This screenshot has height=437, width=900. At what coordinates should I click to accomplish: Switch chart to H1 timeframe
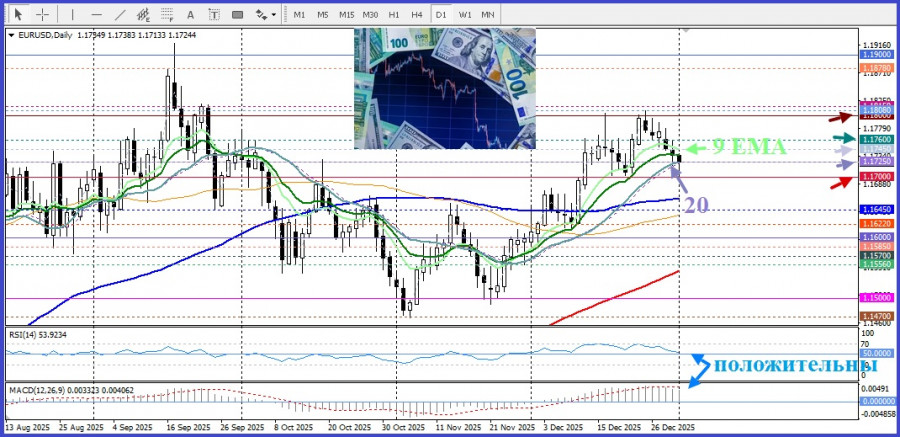coord(394,14)
